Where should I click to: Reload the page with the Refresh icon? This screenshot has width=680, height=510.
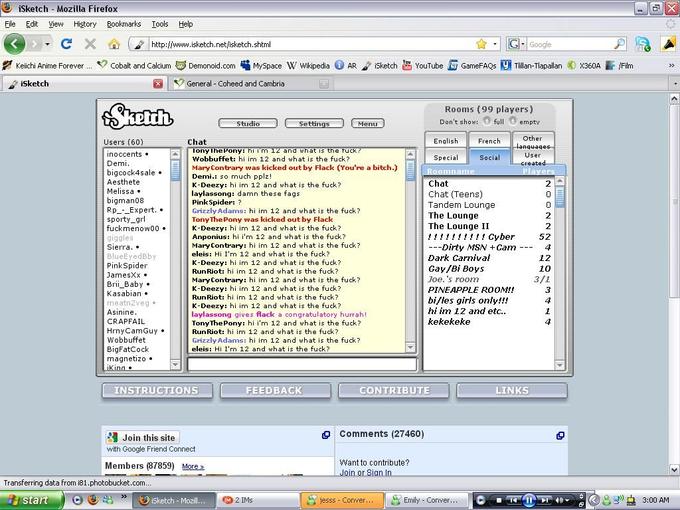[x=66, y=44]
